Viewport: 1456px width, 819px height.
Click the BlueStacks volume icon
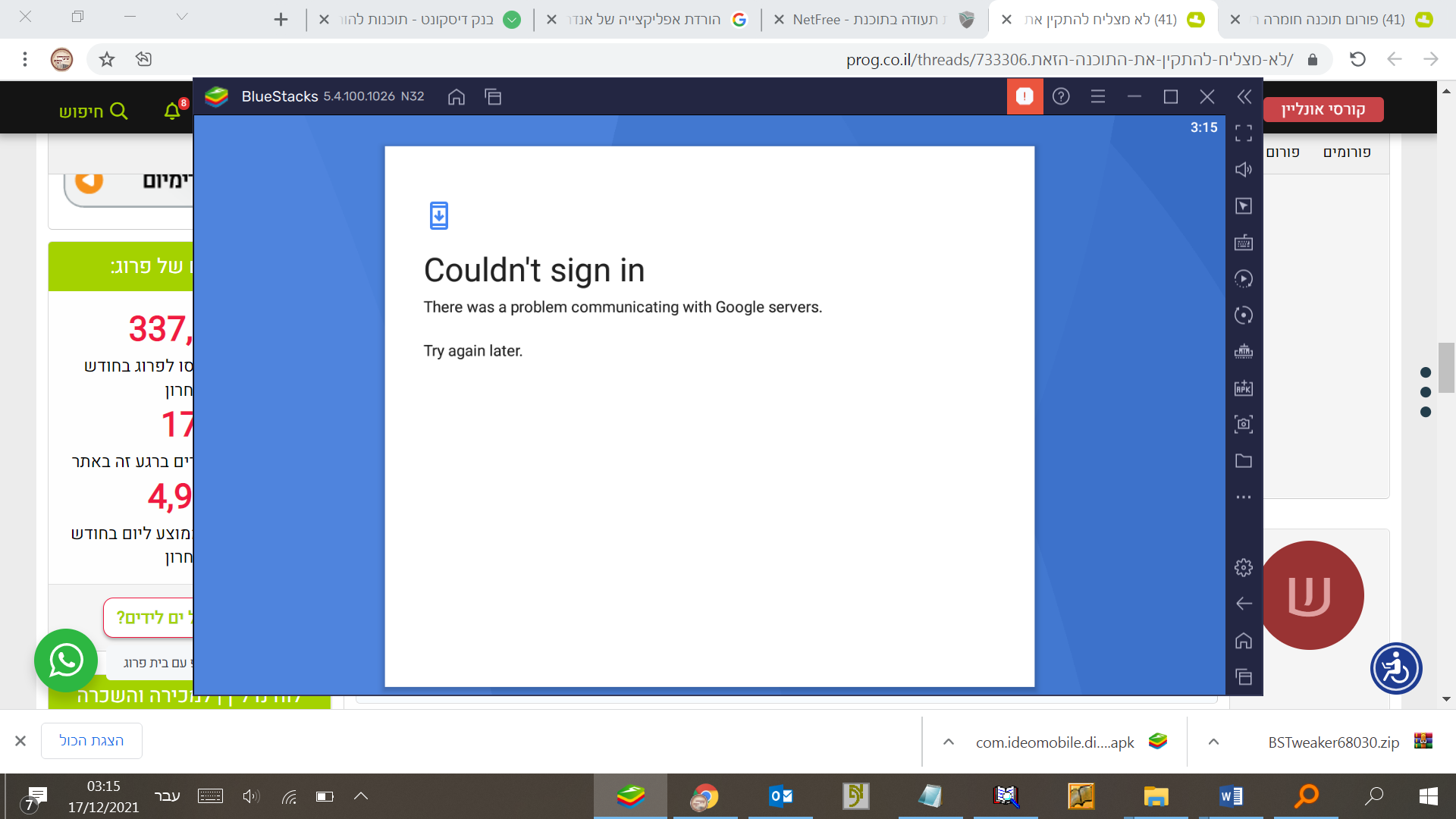click(x=1243, y=170)
